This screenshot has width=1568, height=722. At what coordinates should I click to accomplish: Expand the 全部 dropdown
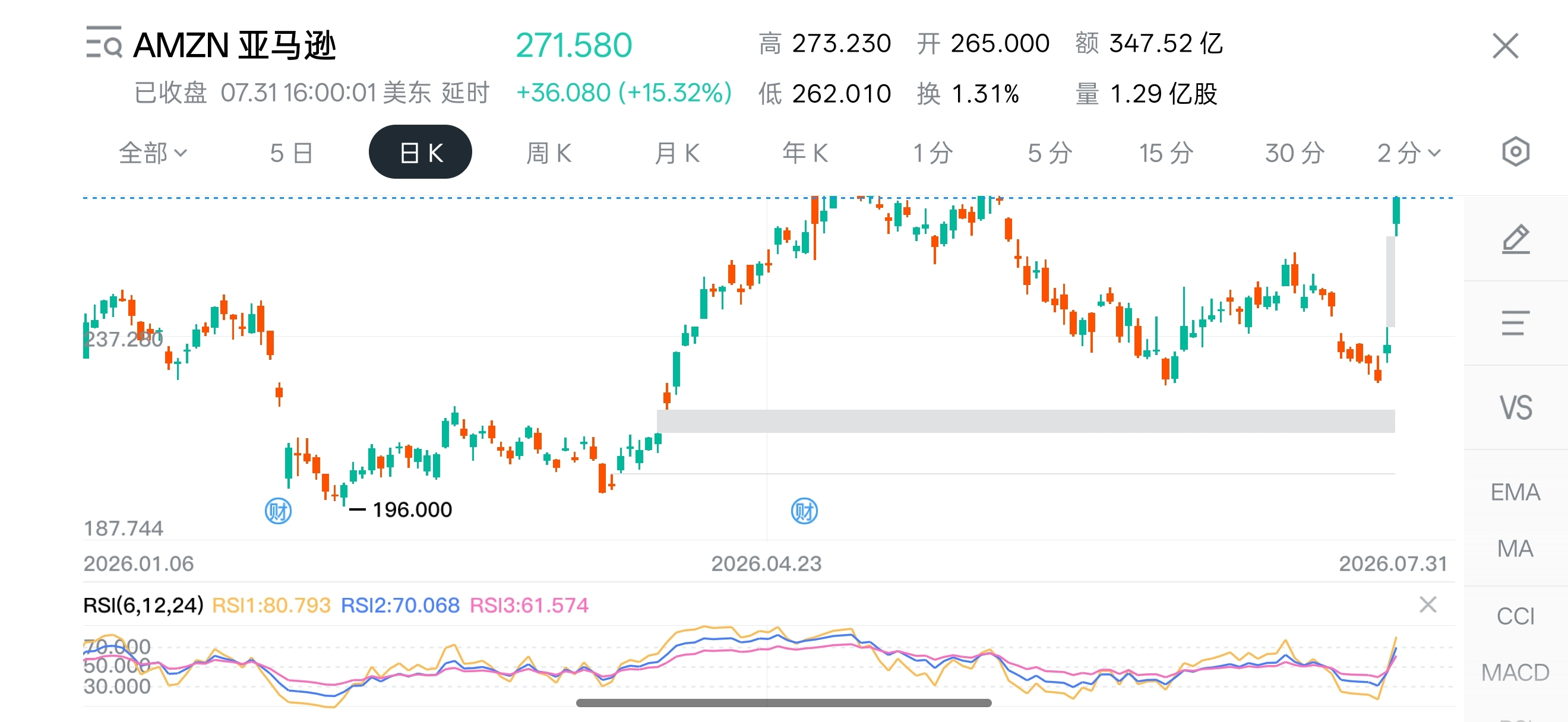point(153,153)
